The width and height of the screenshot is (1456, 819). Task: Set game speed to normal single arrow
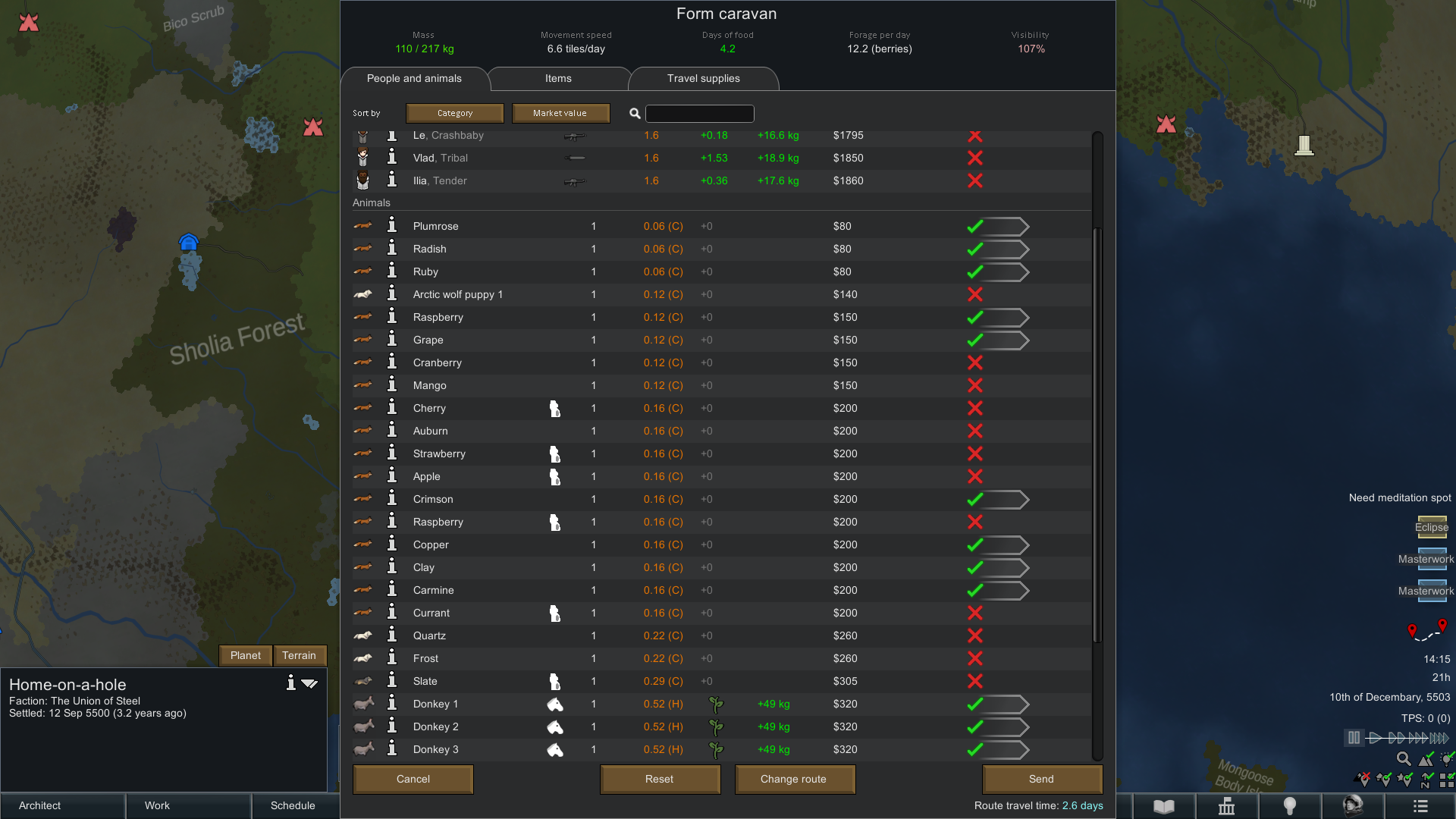(1375, 737)
